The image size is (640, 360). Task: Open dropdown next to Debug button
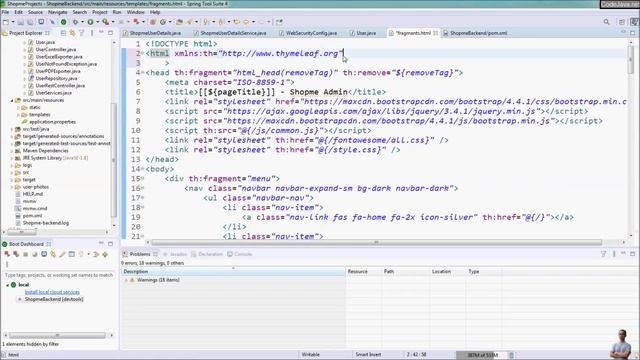tap(82, 22)
